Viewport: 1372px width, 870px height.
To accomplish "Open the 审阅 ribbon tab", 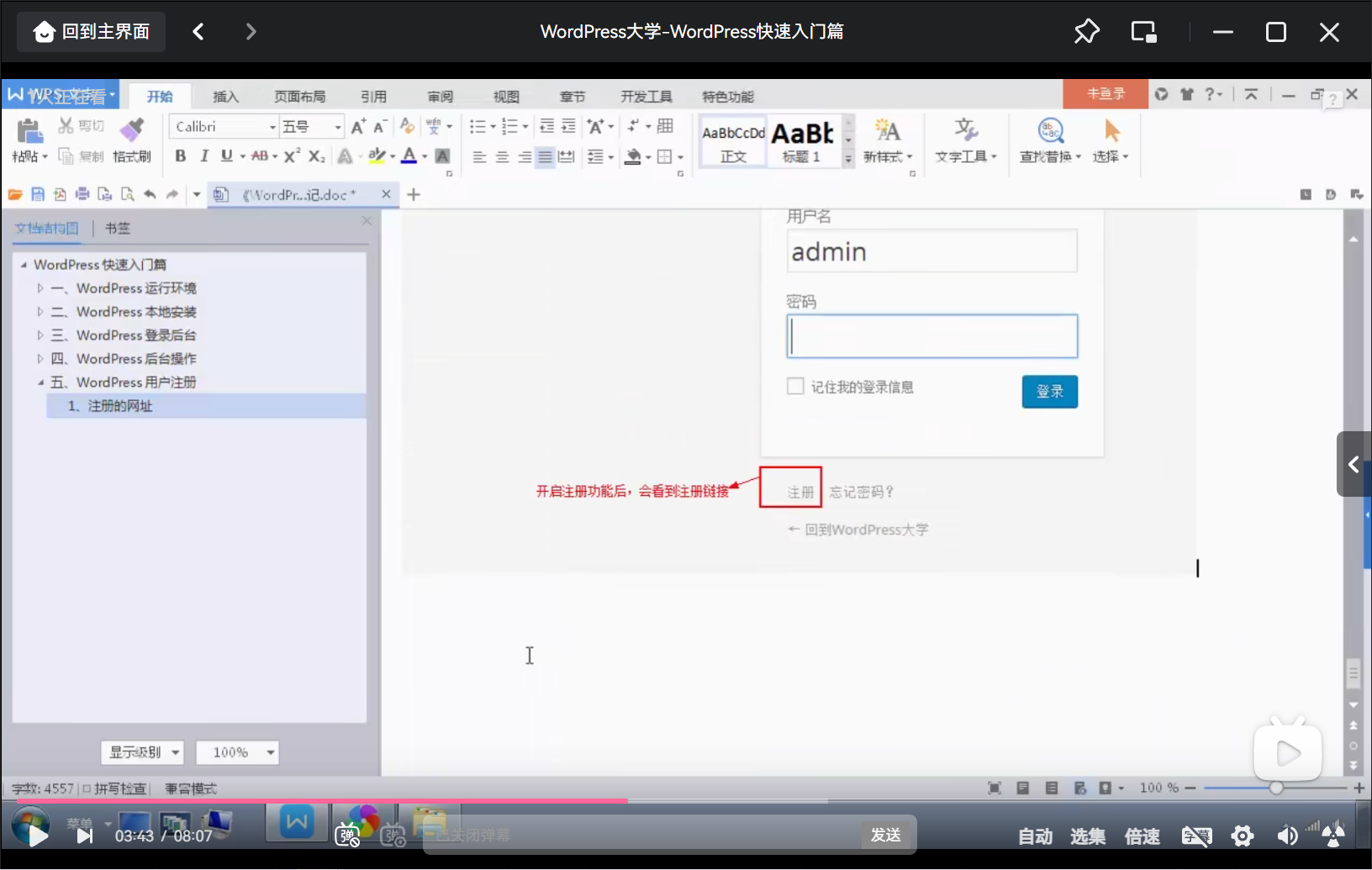I will pos(440,97).
